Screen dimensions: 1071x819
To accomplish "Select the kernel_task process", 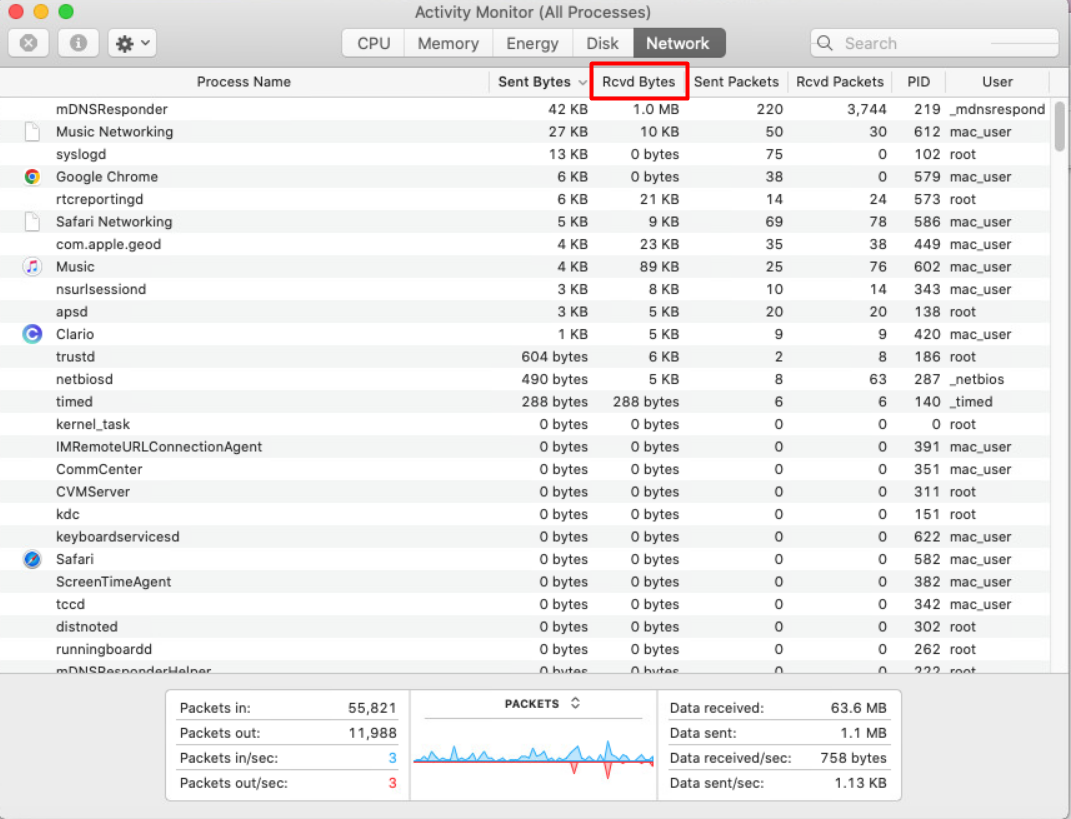I will point(525,424).
